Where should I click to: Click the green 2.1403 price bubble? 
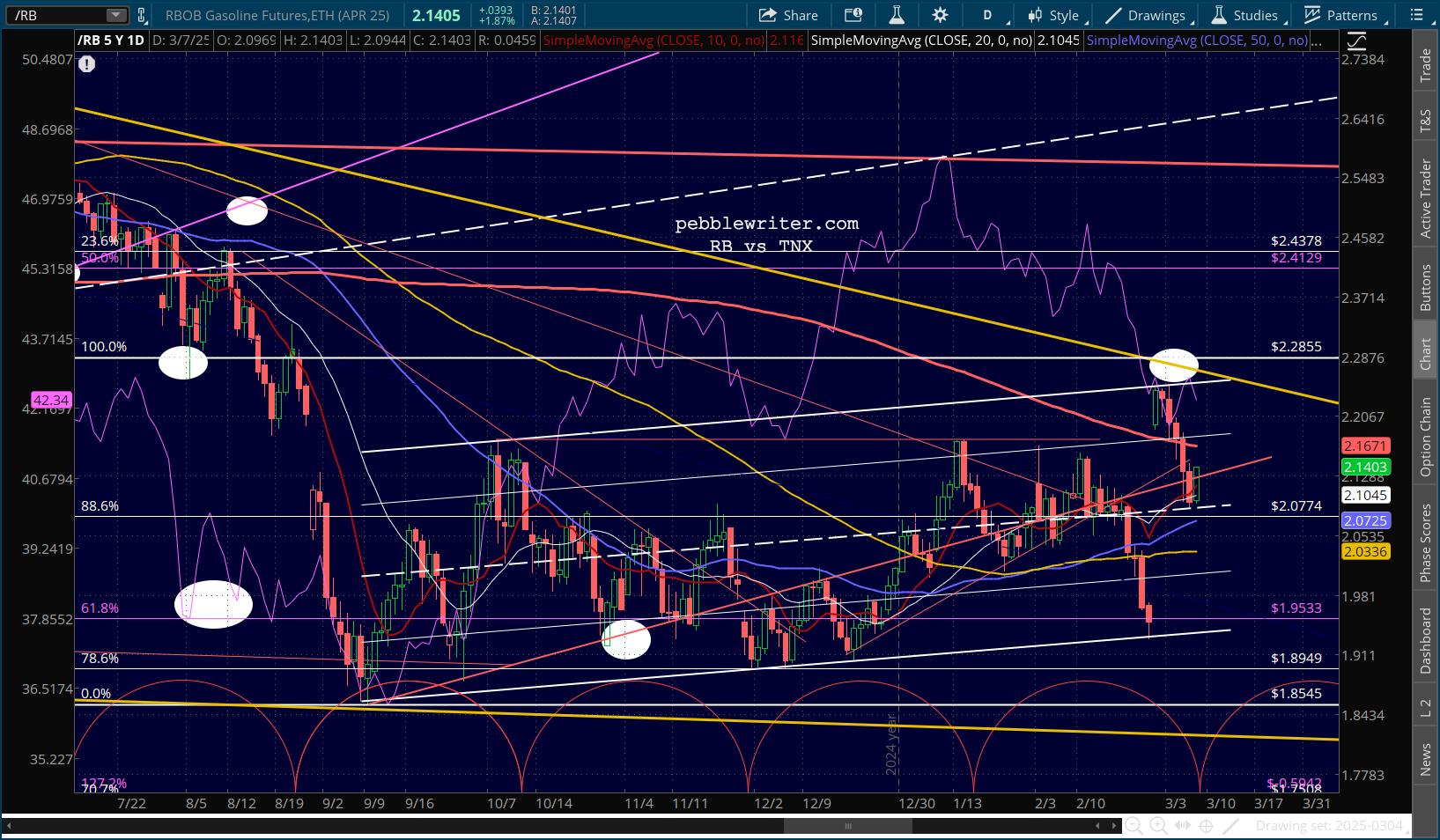[1365, 468]
